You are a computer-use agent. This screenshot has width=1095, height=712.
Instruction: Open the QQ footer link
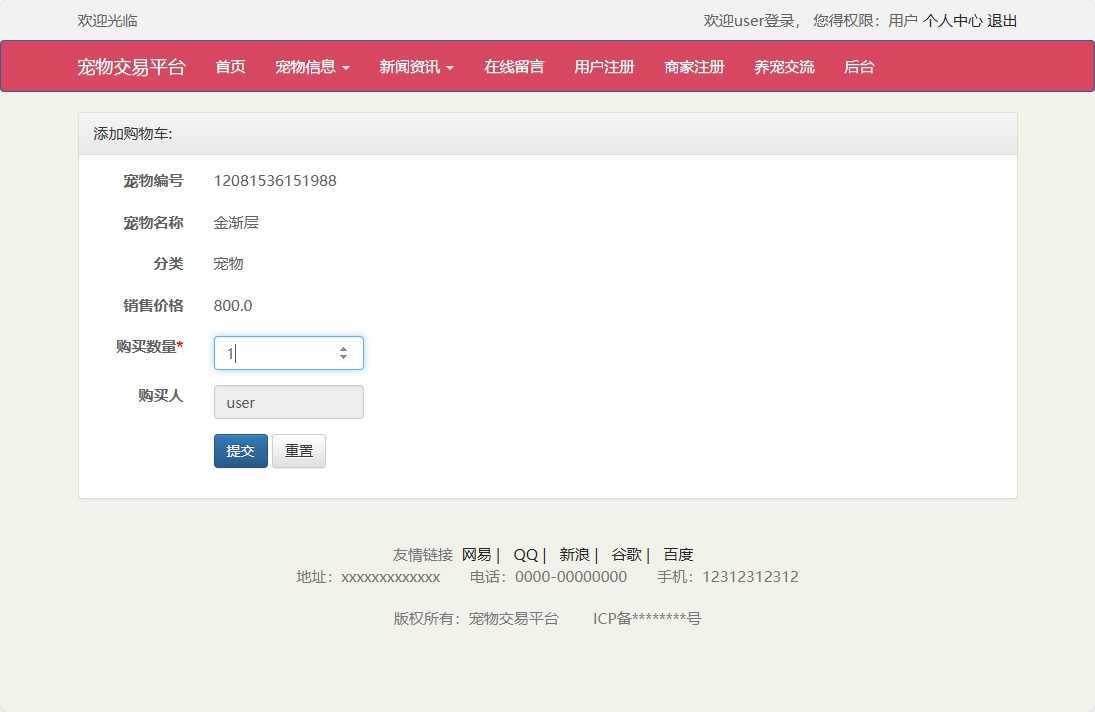pos(525,554)
